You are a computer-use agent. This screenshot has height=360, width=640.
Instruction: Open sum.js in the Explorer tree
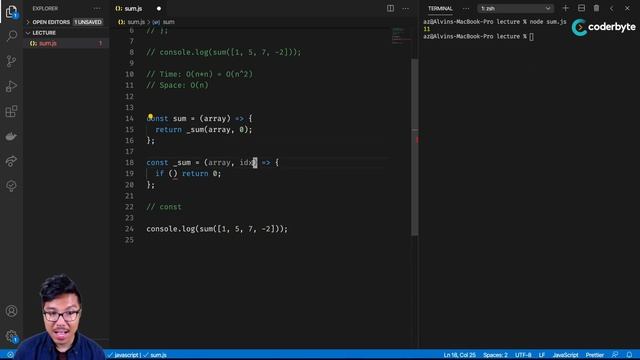(x=65, y=43)
